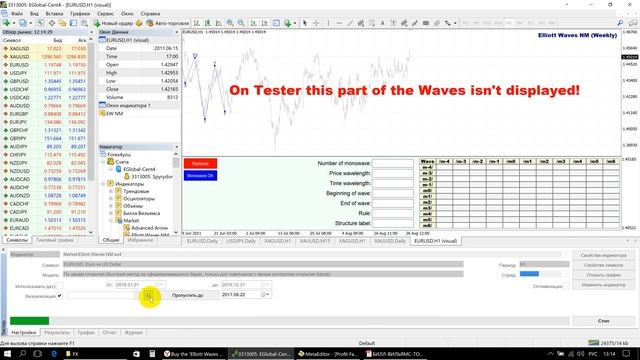This screenshot has width=640, height=360.
Task: Open the Период timeframe dropdown
Action: (544, 264)
